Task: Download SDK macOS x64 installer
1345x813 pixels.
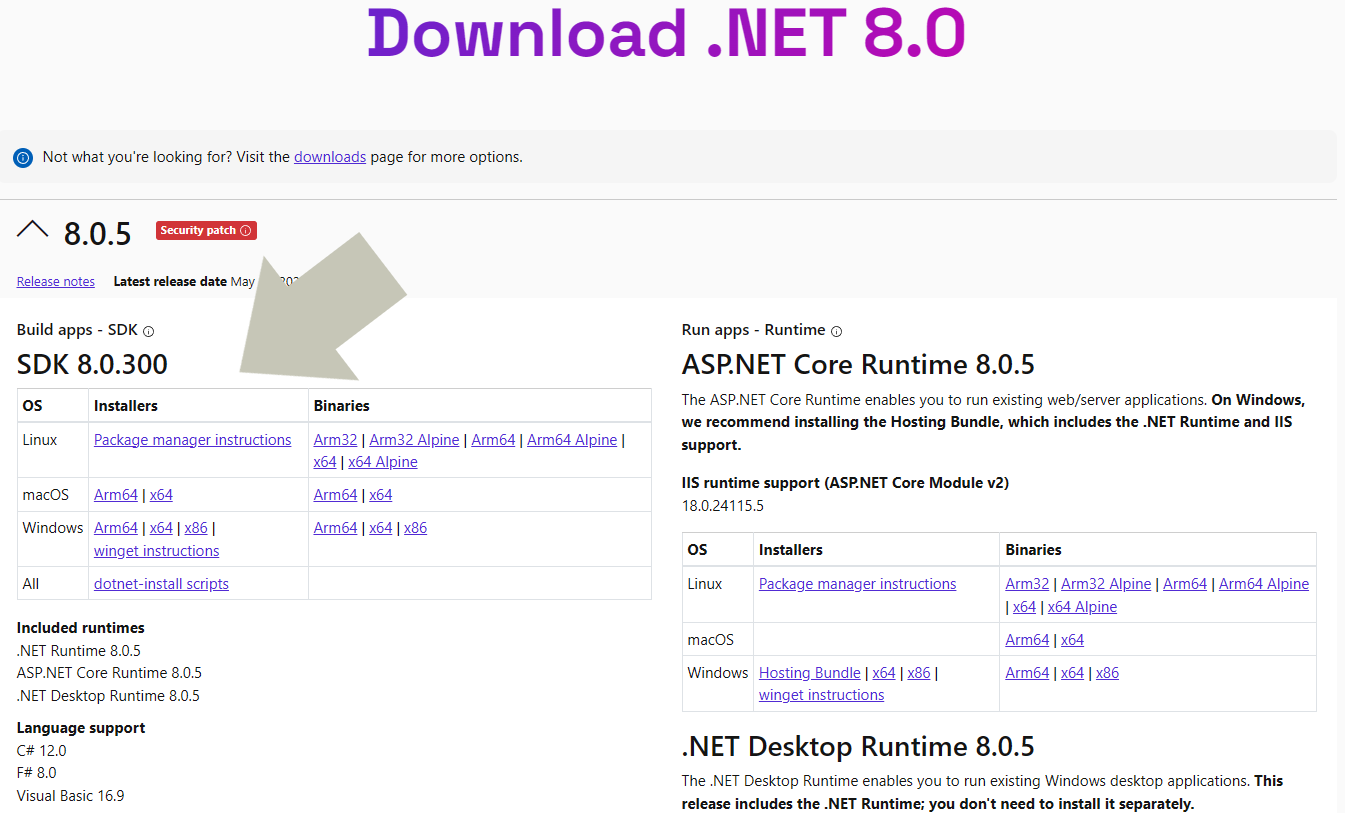Action: pyautogui.click(x=161, y=495)
